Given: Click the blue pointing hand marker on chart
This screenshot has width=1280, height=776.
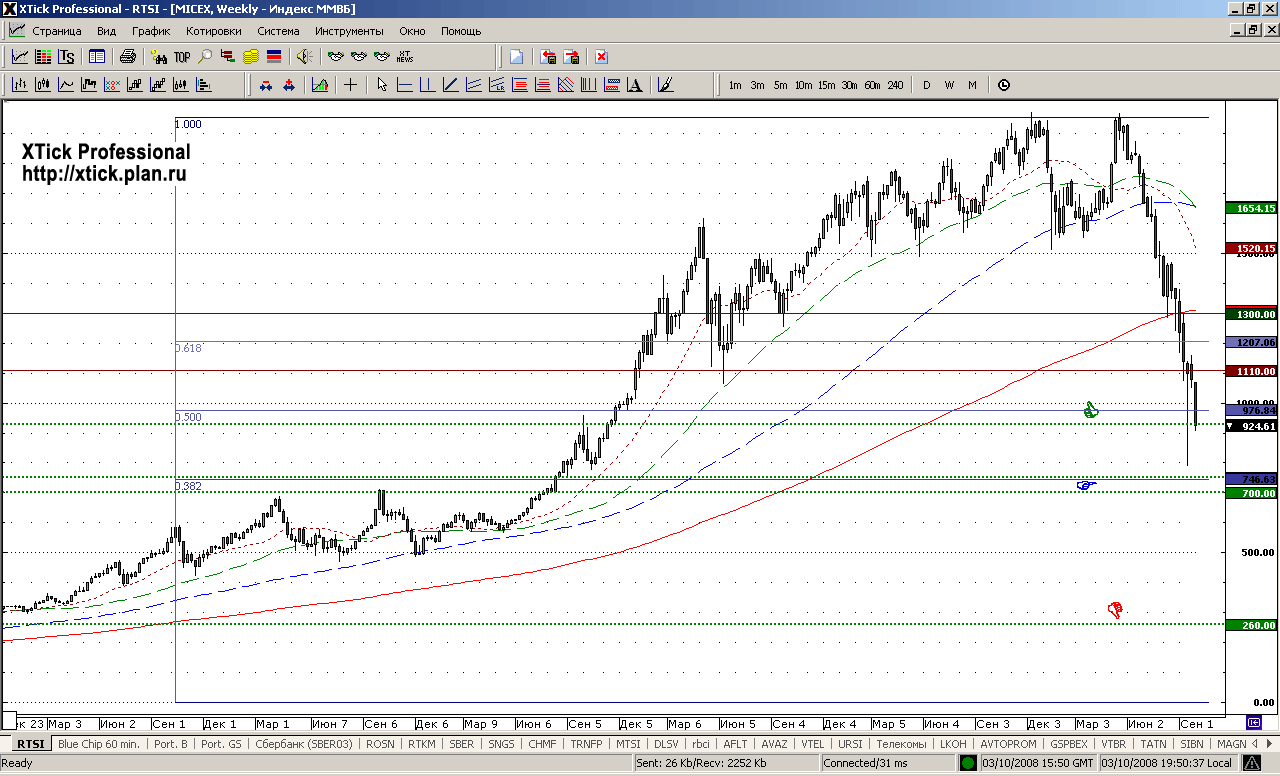Looking at the screenshot, I should pyautogui.click(x=1087, y=485).
